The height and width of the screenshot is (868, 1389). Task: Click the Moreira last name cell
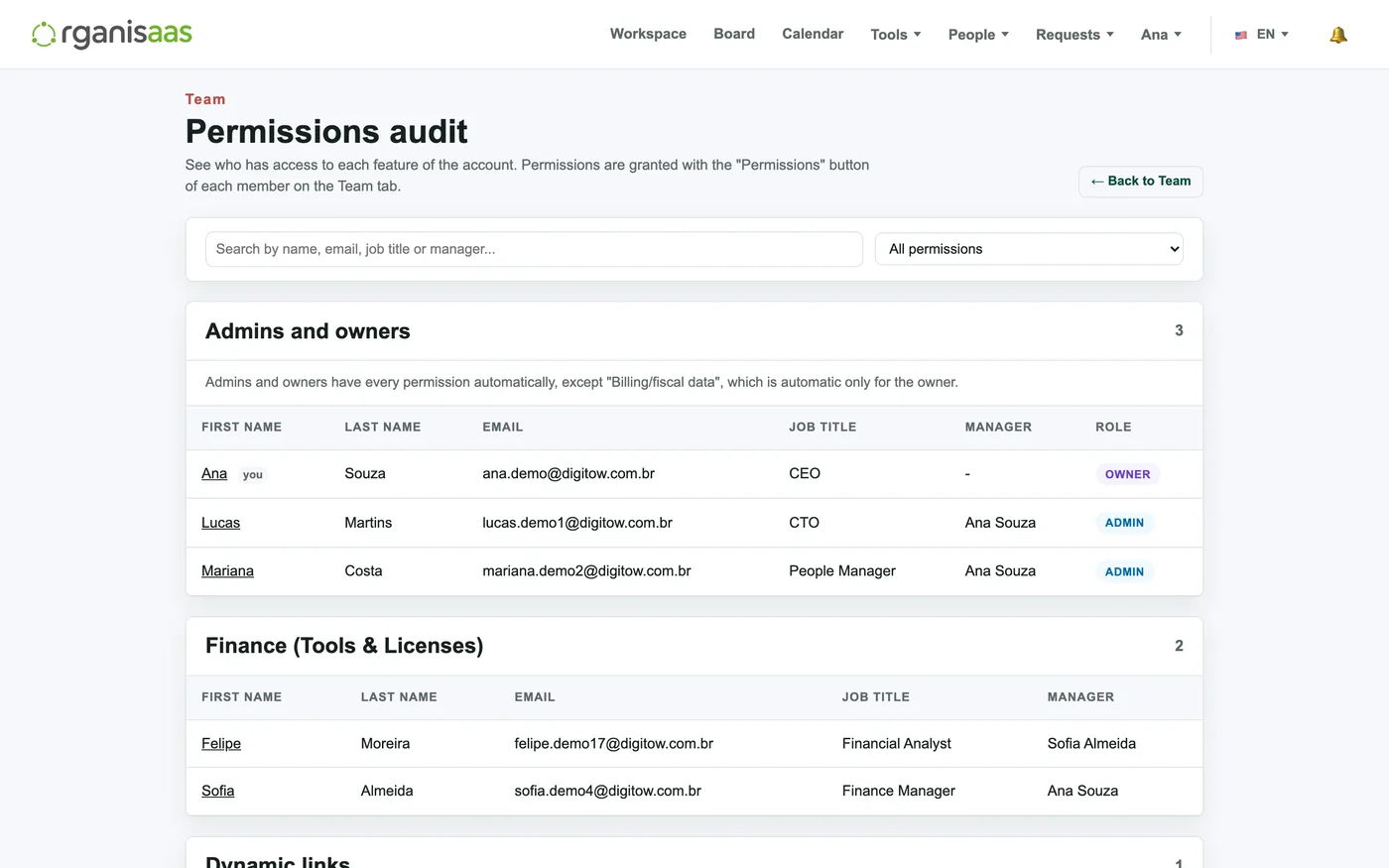click(385, 744)
